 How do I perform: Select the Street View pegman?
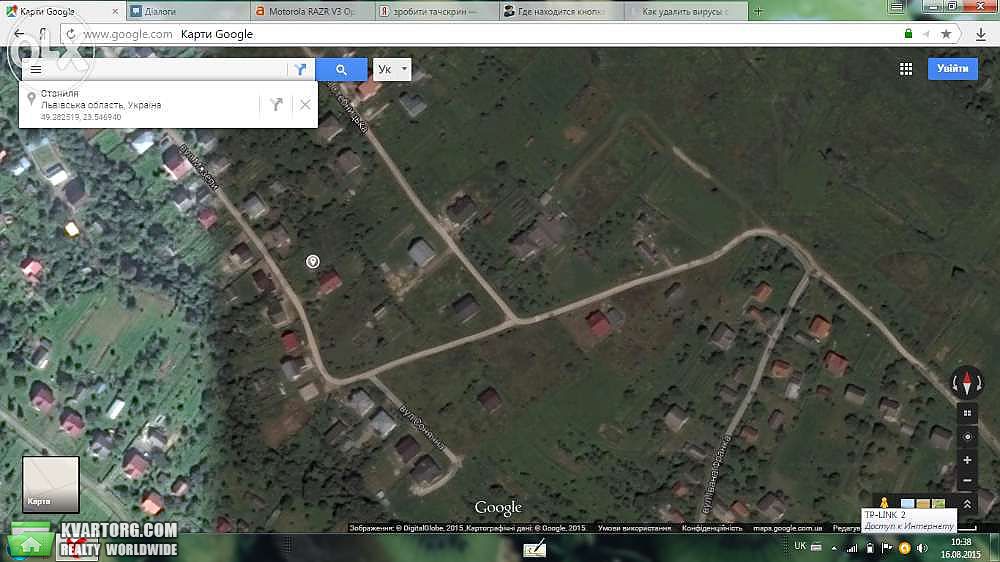coord(884,503)
